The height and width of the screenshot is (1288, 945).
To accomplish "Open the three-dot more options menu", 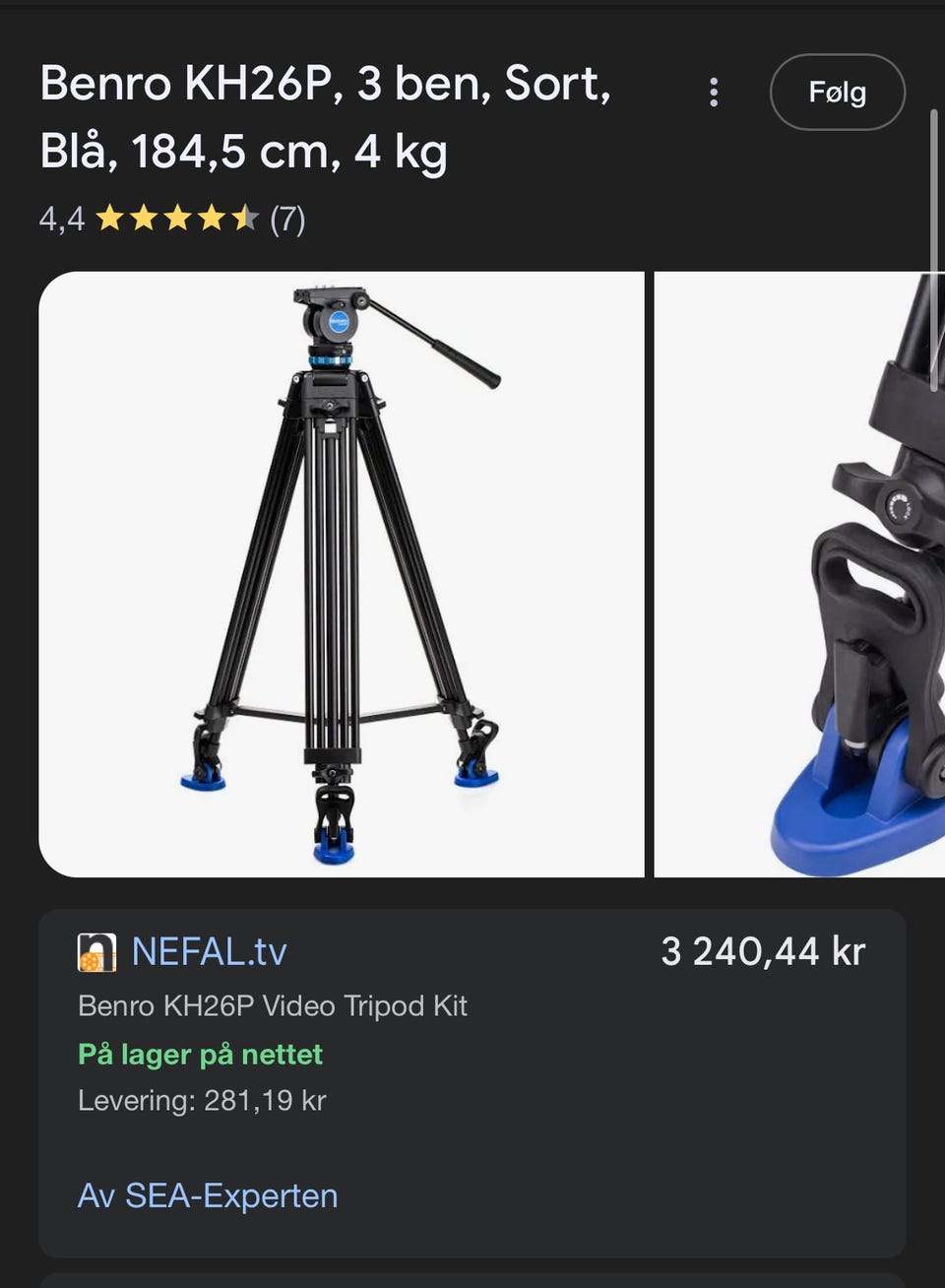I will pyautogui.click(x=714, y=93).
